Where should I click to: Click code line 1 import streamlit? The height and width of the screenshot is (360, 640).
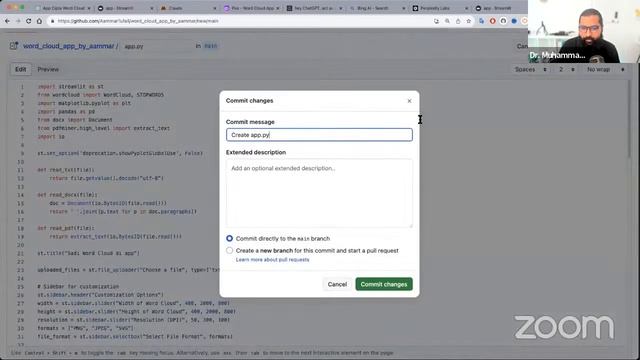click(71, 87)
